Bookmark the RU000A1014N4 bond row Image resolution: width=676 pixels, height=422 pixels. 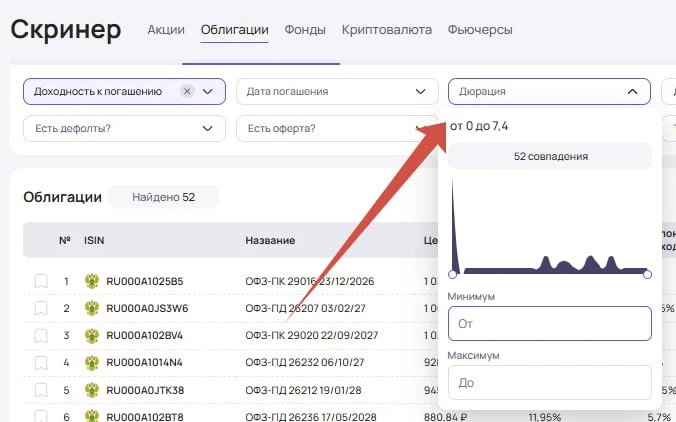(x=41, y=363)
